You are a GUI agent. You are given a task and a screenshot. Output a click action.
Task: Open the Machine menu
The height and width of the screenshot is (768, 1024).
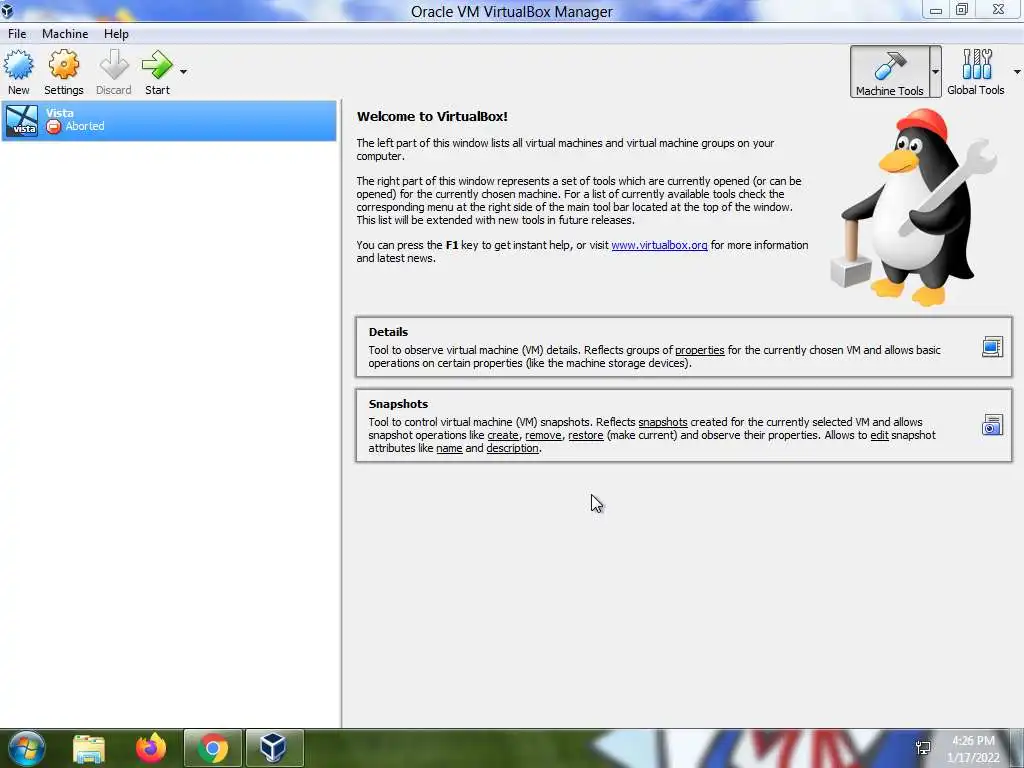pos(65,34)
